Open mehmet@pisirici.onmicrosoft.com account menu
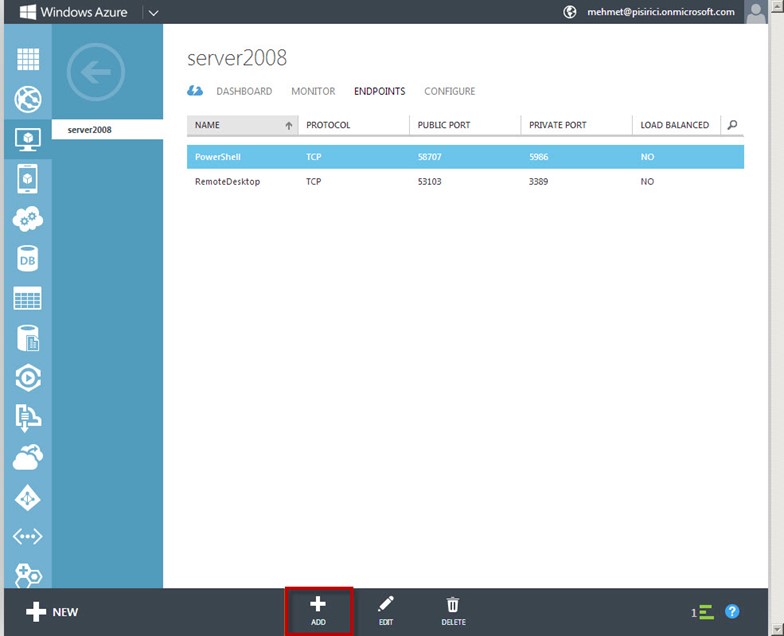The height and width of the screenshot is (636, 784). (660, 12)
